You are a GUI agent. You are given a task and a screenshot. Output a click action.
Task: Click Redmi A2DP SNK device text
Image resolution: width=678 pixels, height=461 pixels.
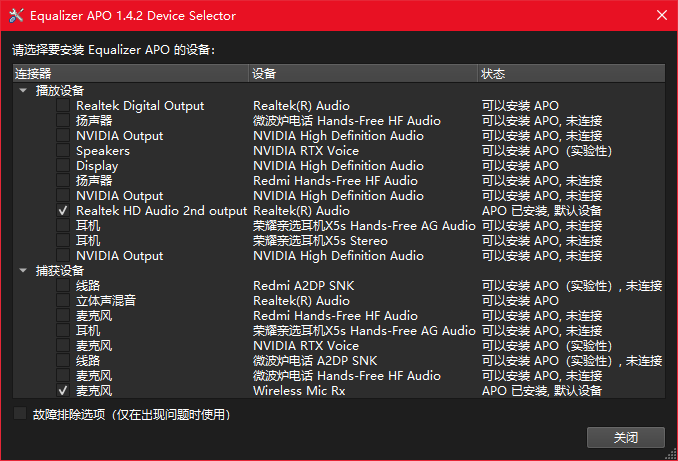pyautogui.click(x=304, y=286)
